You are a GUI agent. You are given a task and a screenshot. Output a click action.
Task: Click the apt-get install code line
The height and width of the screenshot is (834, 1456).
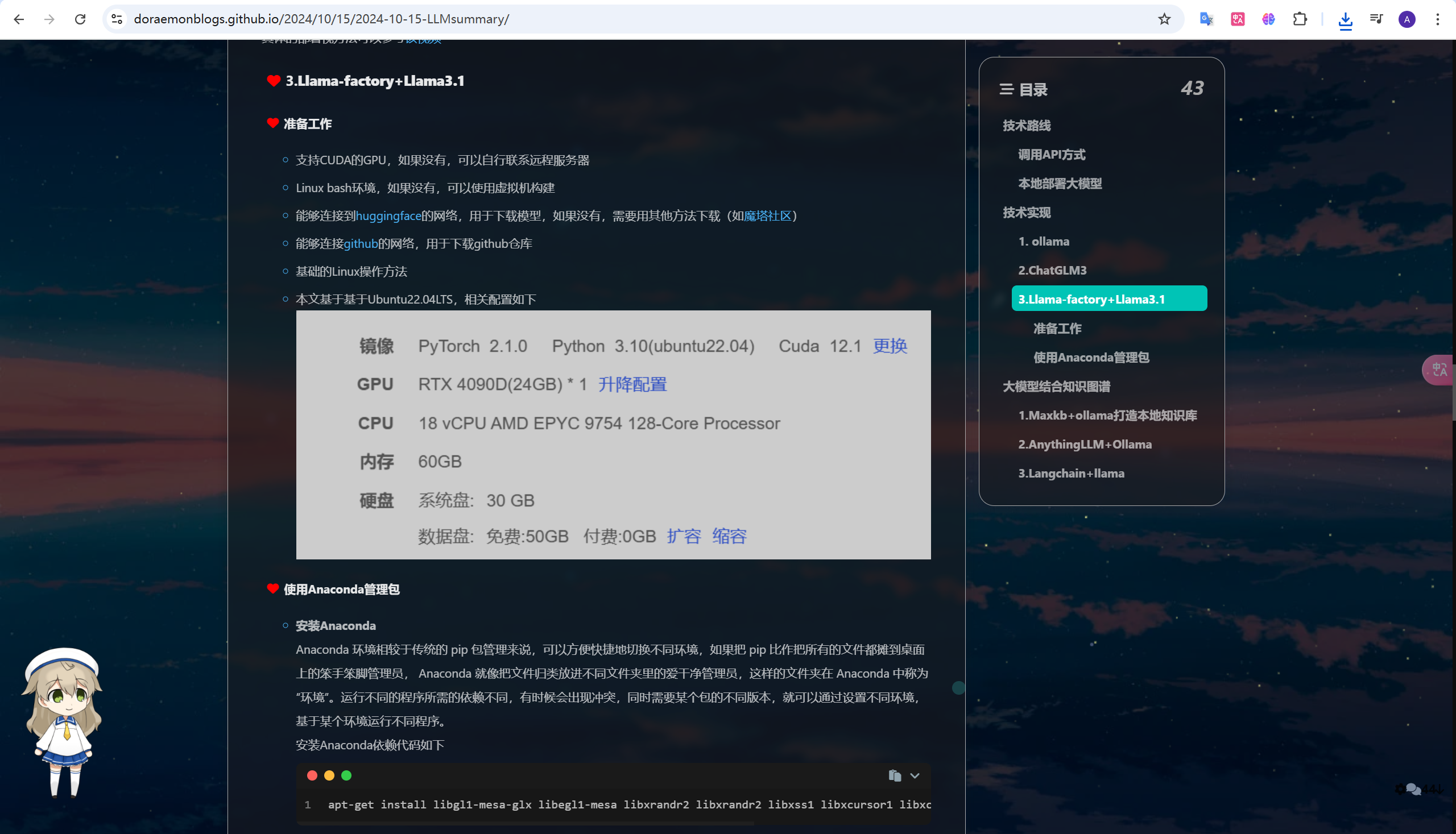629,805
